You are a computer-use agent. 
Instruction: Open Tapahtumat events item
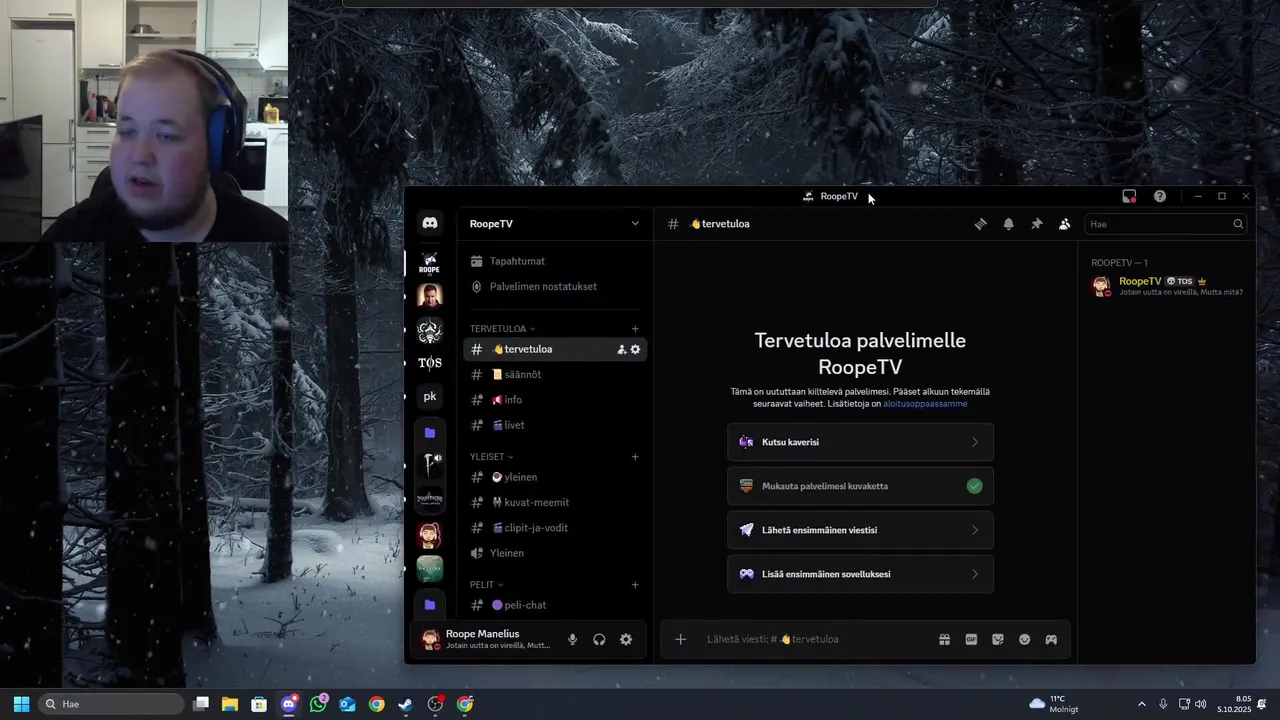click(555, 261)
